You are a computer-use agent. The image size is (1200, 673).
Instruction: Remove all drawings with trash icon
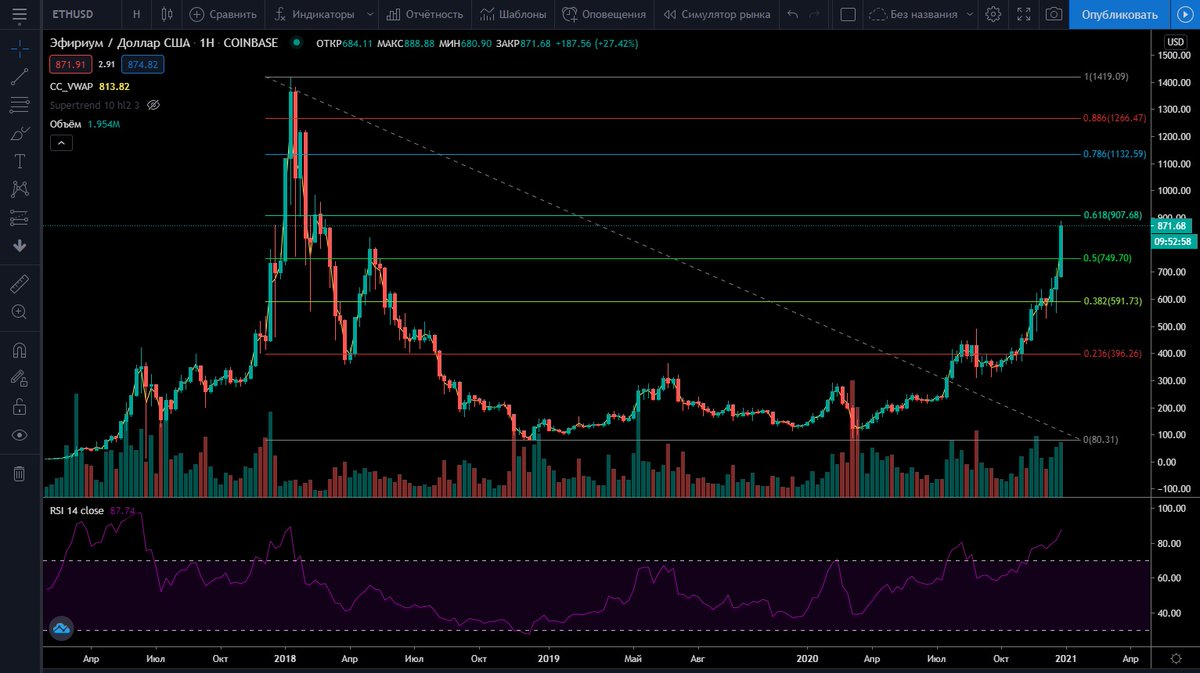click(x=18, y=473)
